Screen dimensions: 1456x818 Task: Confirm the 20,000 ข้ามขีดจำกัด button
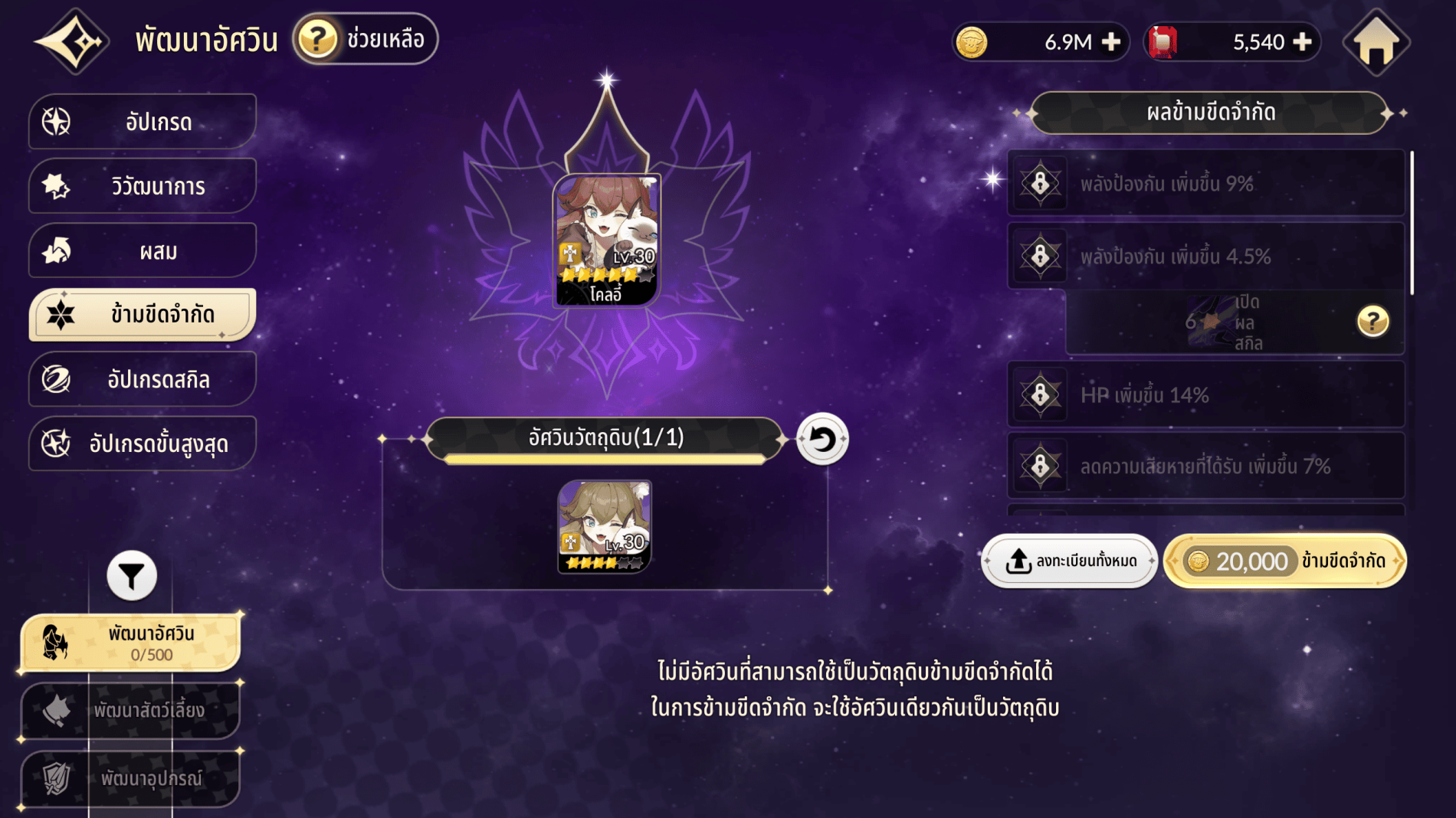click(1285, 561)
